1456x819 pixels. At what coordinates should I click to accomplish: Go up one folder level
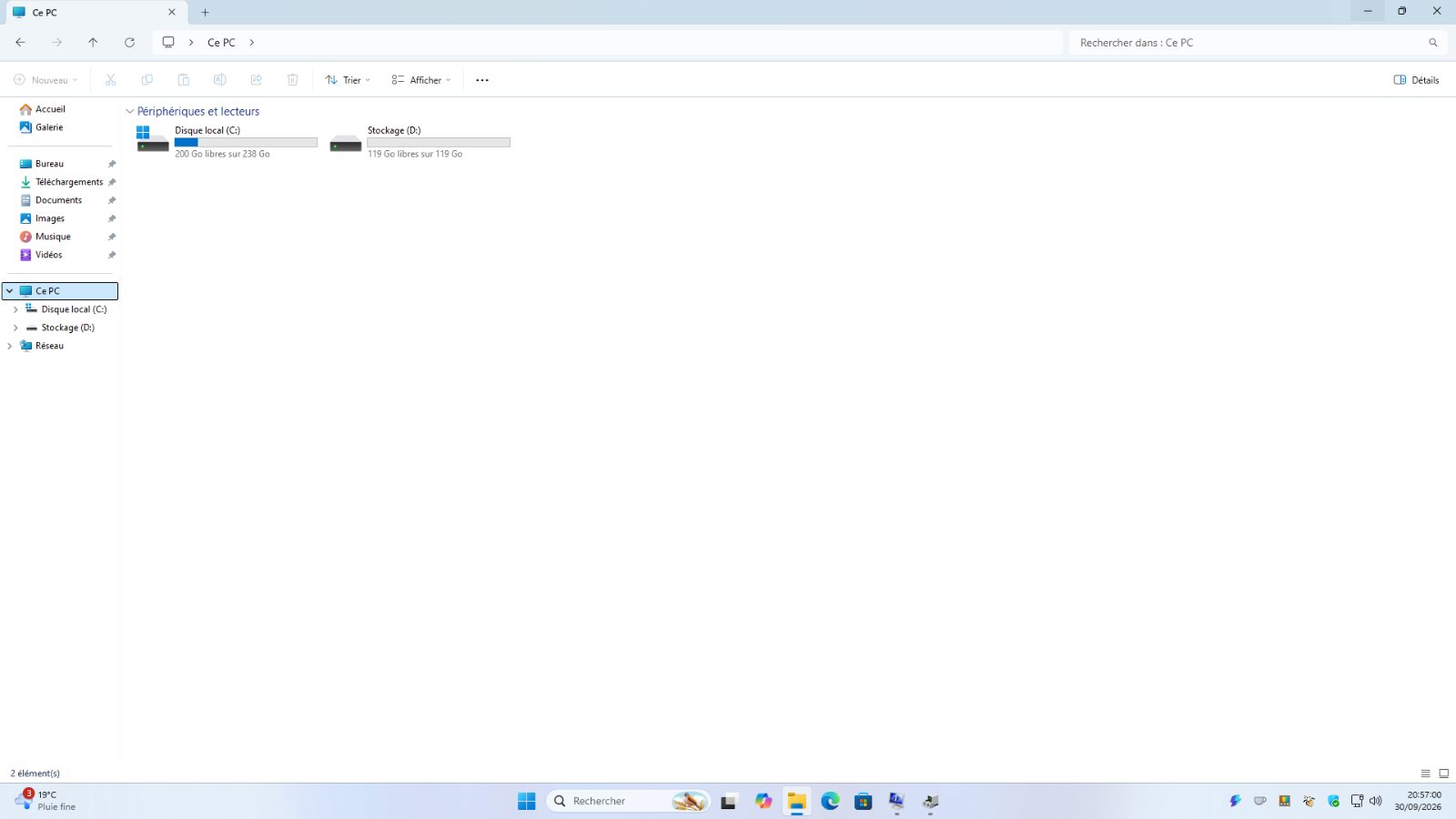click(93, 43)
